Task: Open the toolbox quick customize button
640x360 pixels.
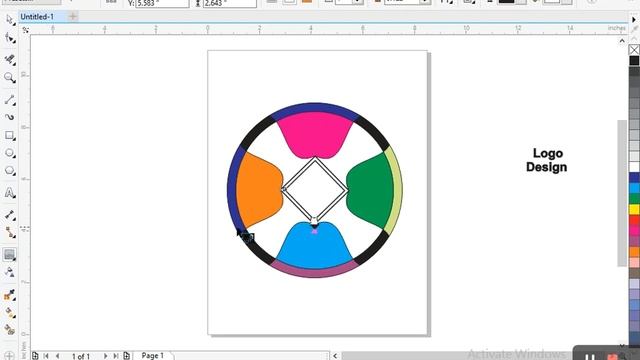Action: (x=9, y=356)
